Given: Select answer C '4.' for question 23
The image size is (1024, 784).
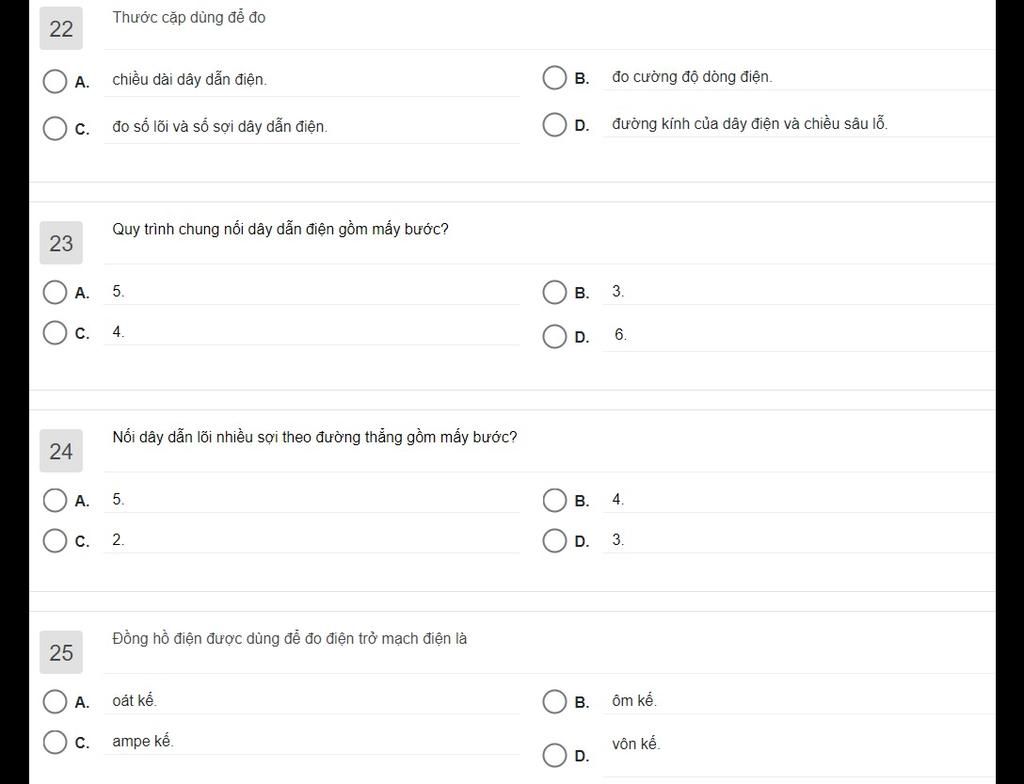Looking at the screenshot, I should [x=55, y=332].
